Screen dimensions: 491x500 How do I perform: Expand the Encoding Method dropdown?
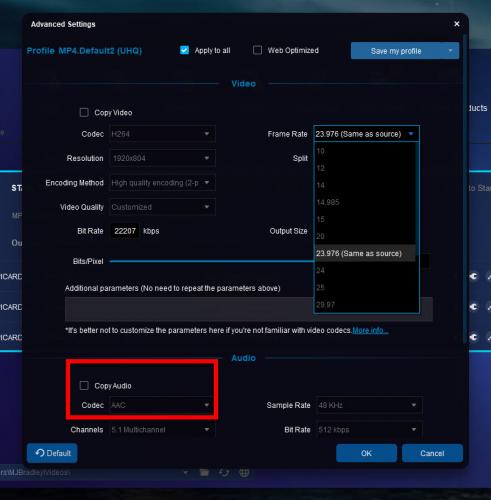coord(162,183)
